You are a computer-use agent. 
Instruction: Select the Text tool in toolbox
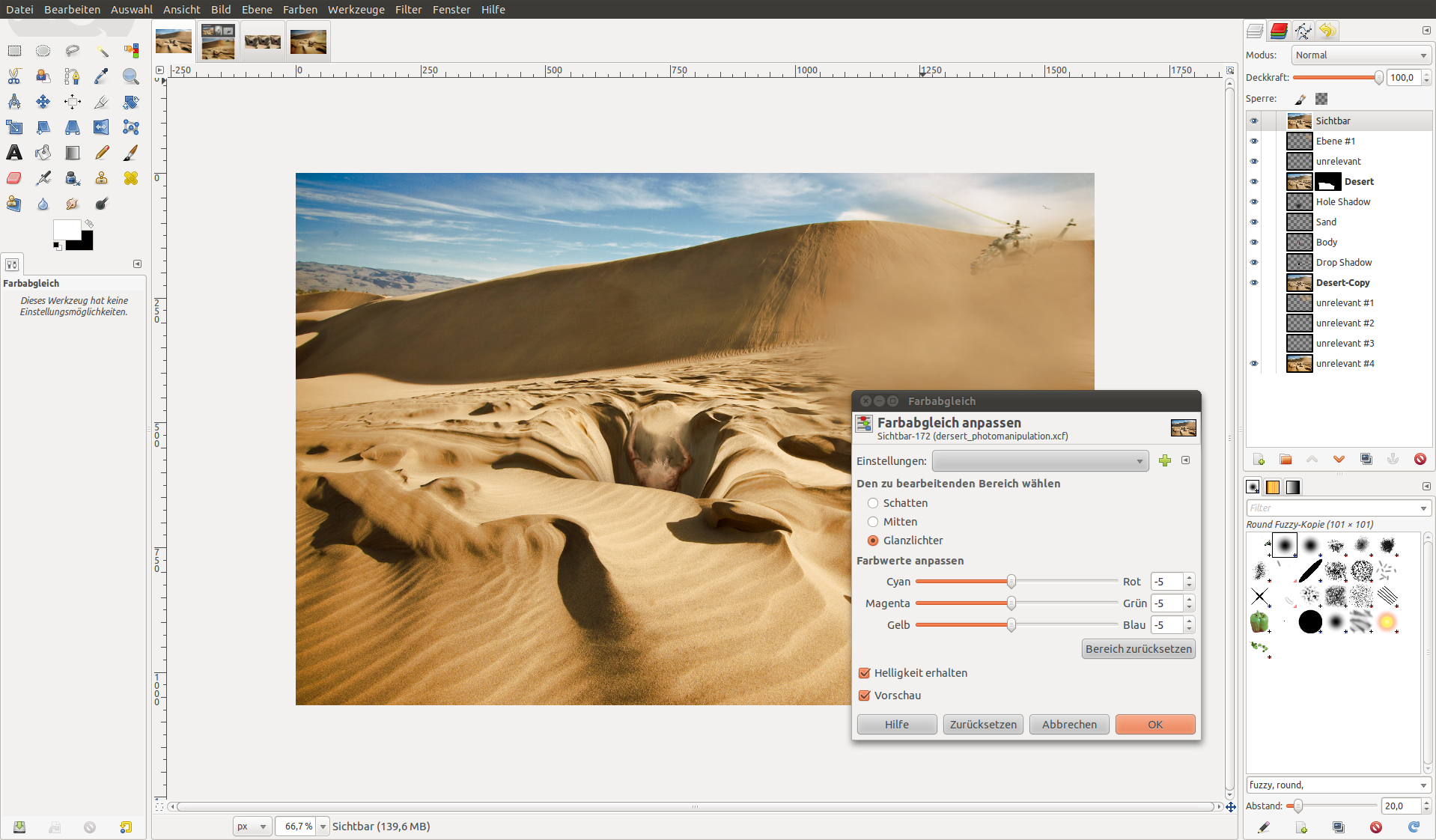(x=14, y=153)
